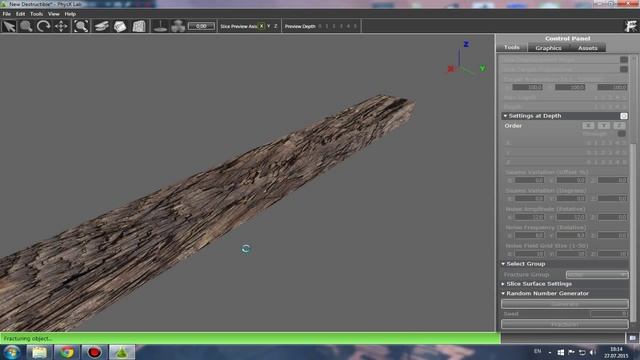The image size is (640, 360).
Task: Open the Help menu
Action: [x=70, y=14]
